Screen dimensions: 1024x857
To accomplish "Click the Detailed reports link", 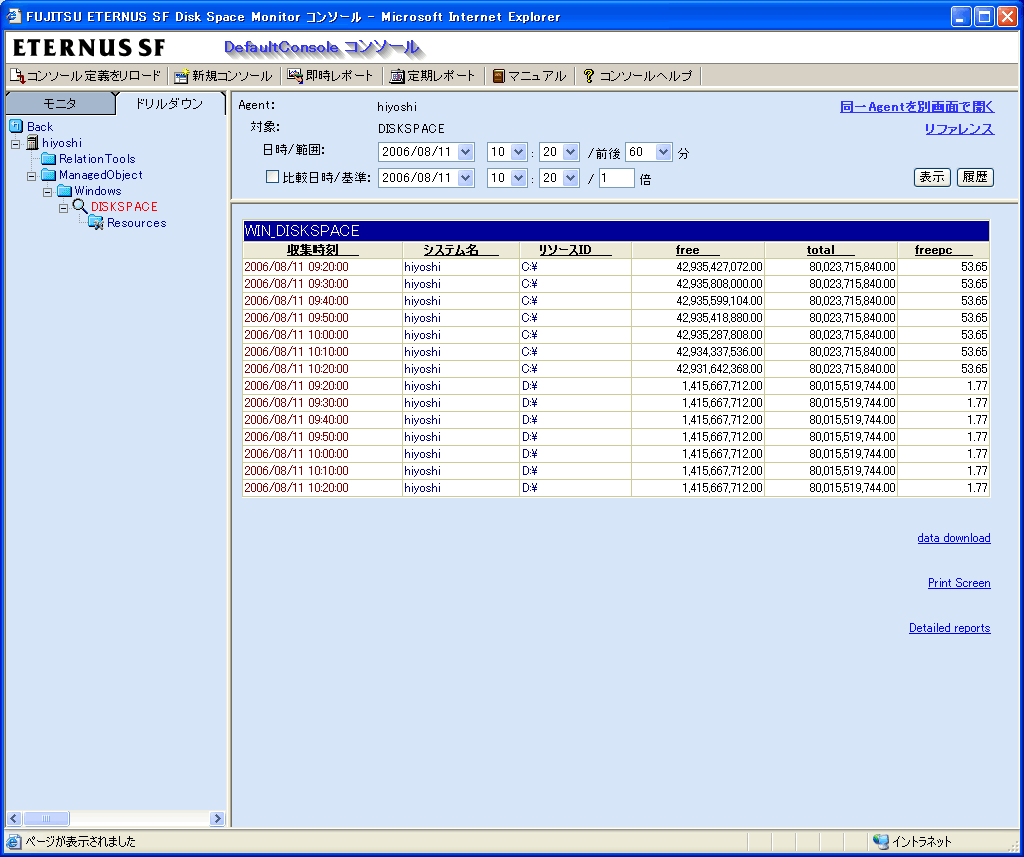I will tap(950, 628).
